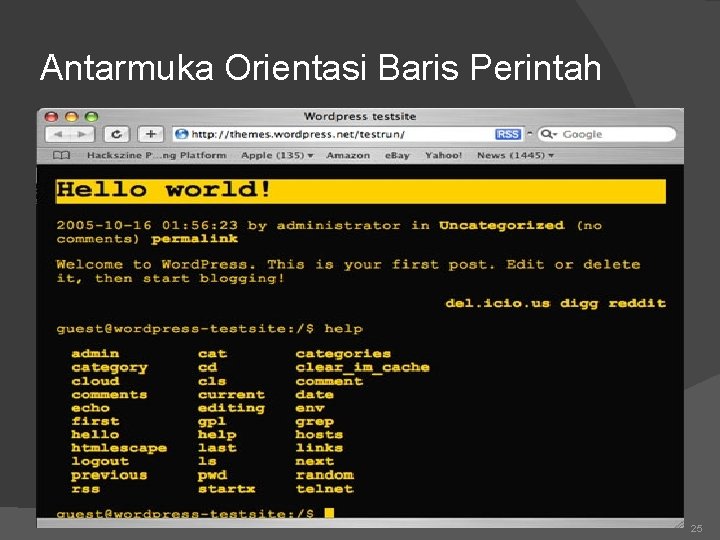720x540 pixels.
Task: Go back with the Safari back arrow
Action: (x=58, y=134)
